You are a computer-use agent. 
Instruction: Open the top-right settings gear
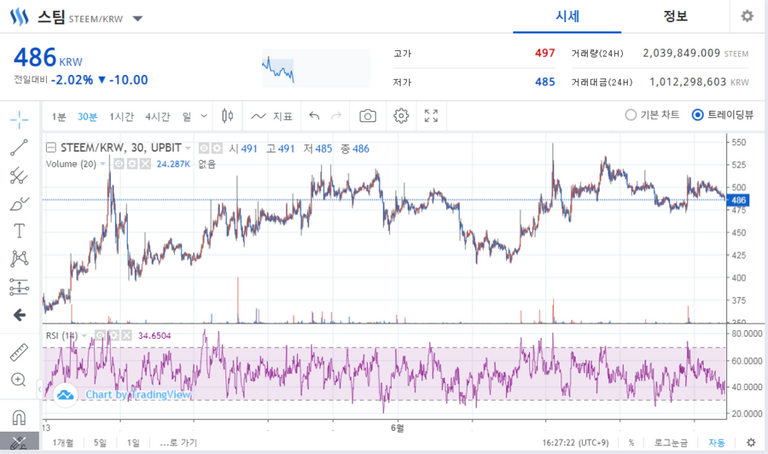[747, 16]
